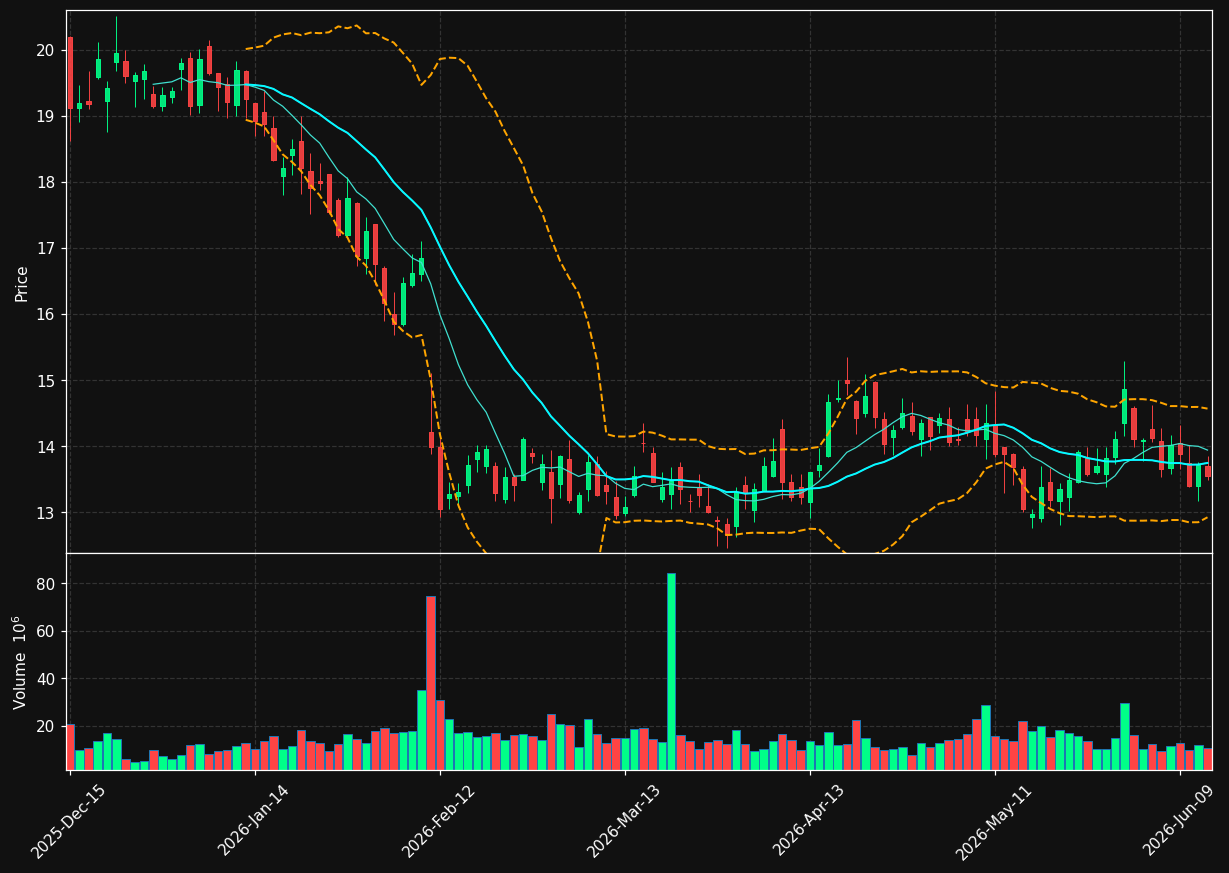
Task: Select the 20 tick on the Volume axis
Action: pyautogui.click(x=47, y=726)
